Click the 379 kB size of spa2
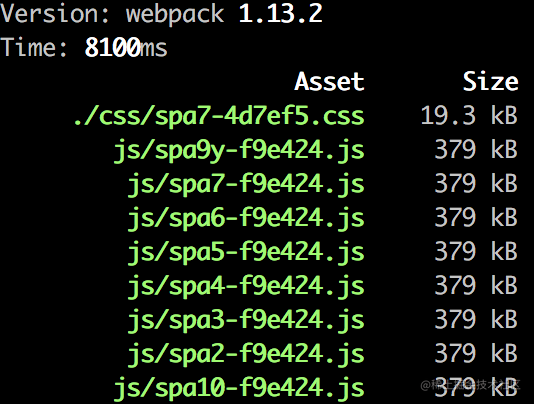Image resolution: width=534 pixels, height=404 pixels. coord(476,353)
